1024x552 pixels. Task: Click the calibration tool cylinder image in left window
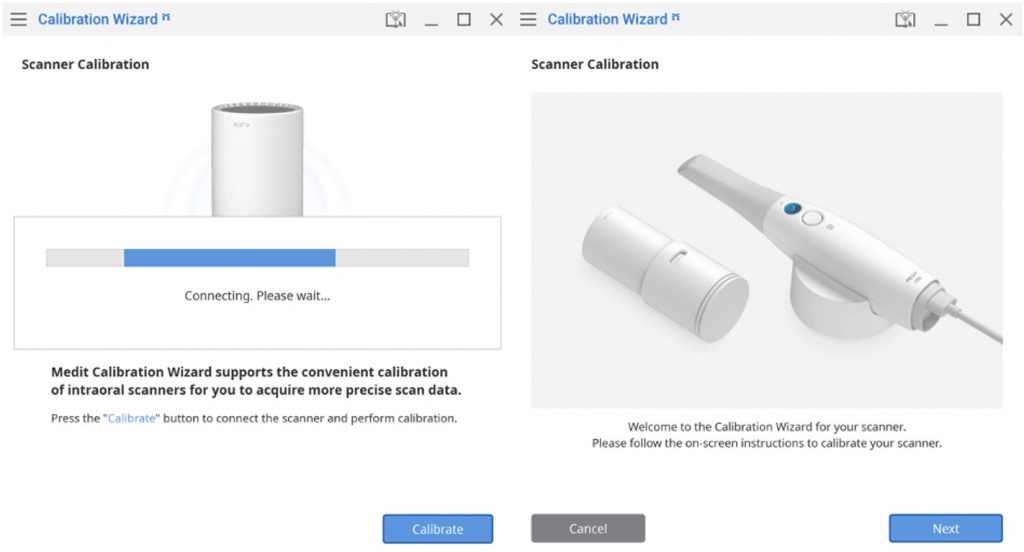(x=257, y=159)
